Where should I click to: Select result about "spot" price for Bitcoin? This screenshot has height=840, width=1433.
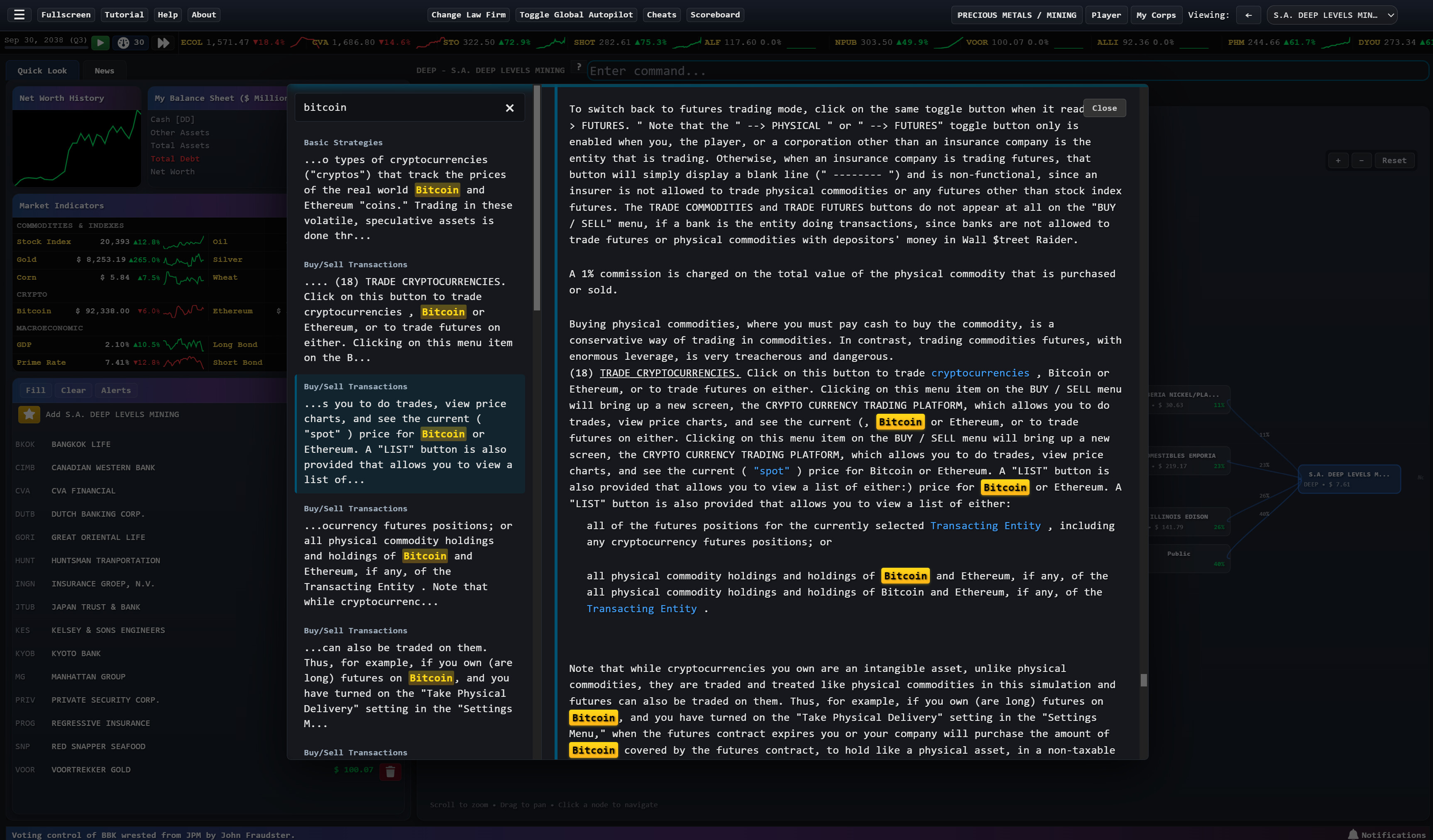[x=409, y=434]
